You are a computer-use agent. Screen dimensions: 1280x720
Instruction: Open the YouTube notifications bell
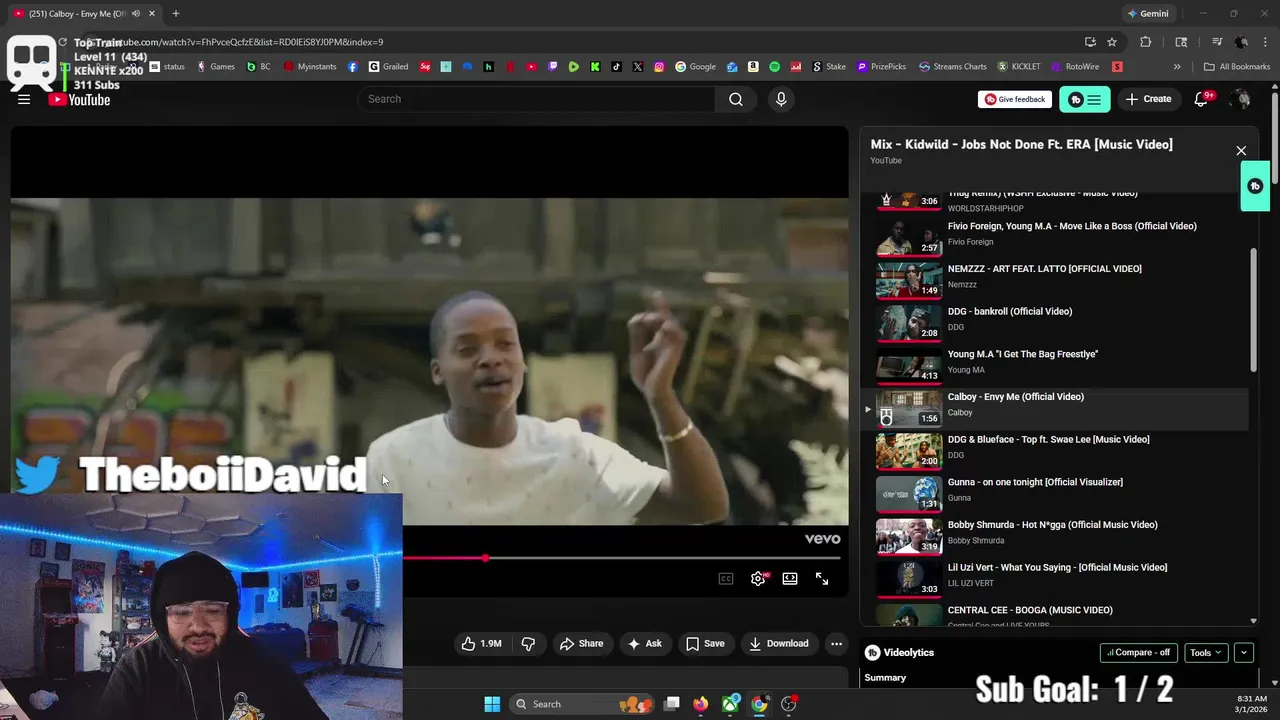point(1201,99)
